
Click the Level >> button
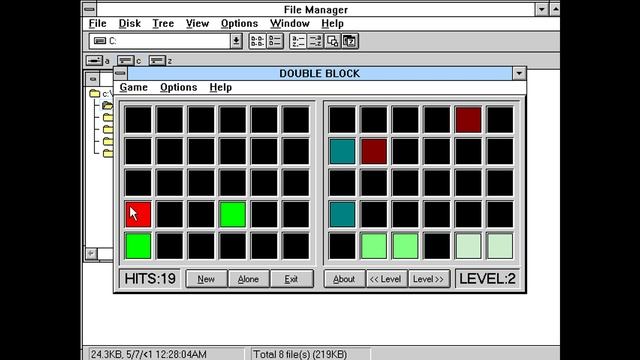coord(429,279)
